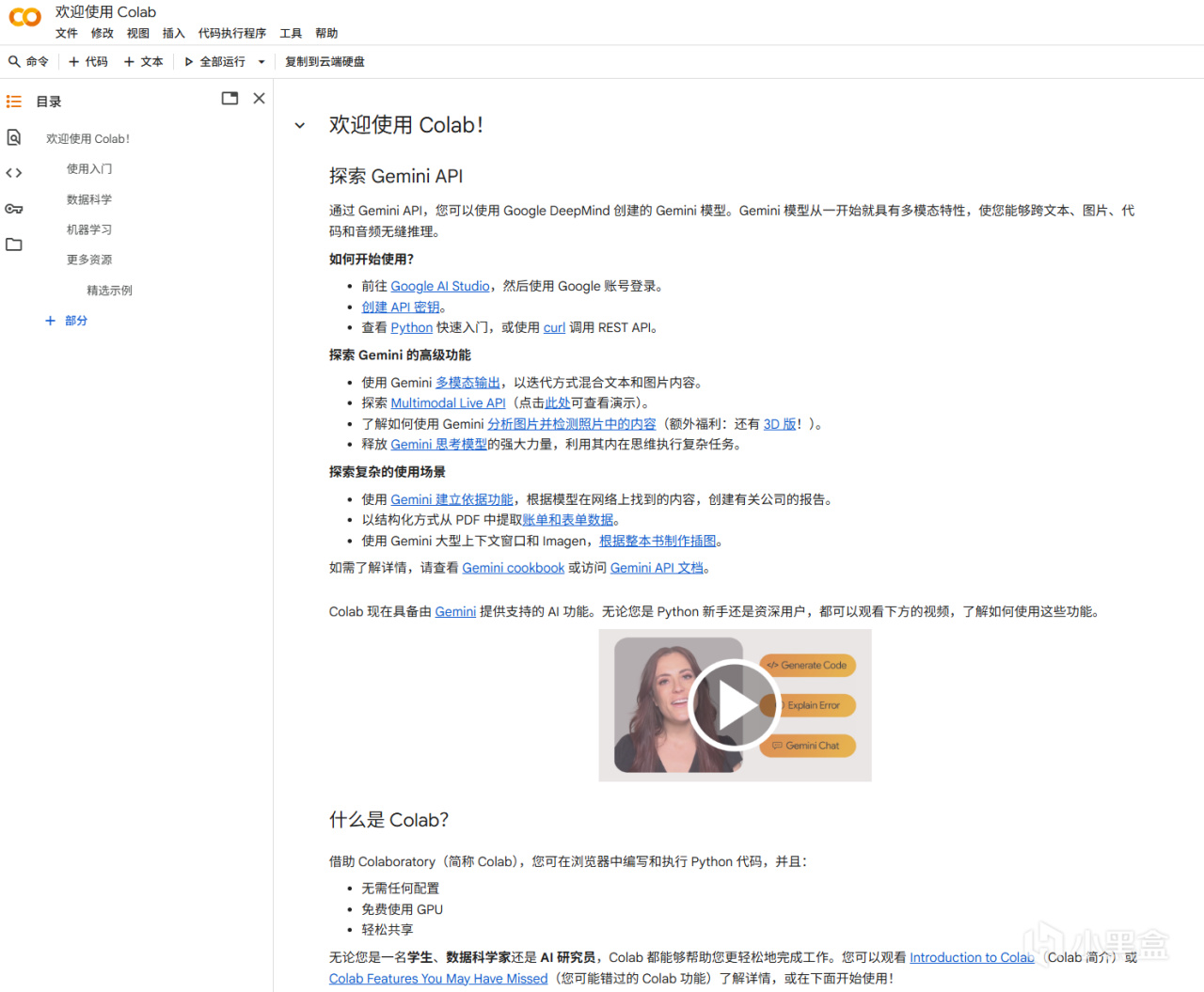
Task: Add a new 代码 cell
Action: (x=88, y=62)
